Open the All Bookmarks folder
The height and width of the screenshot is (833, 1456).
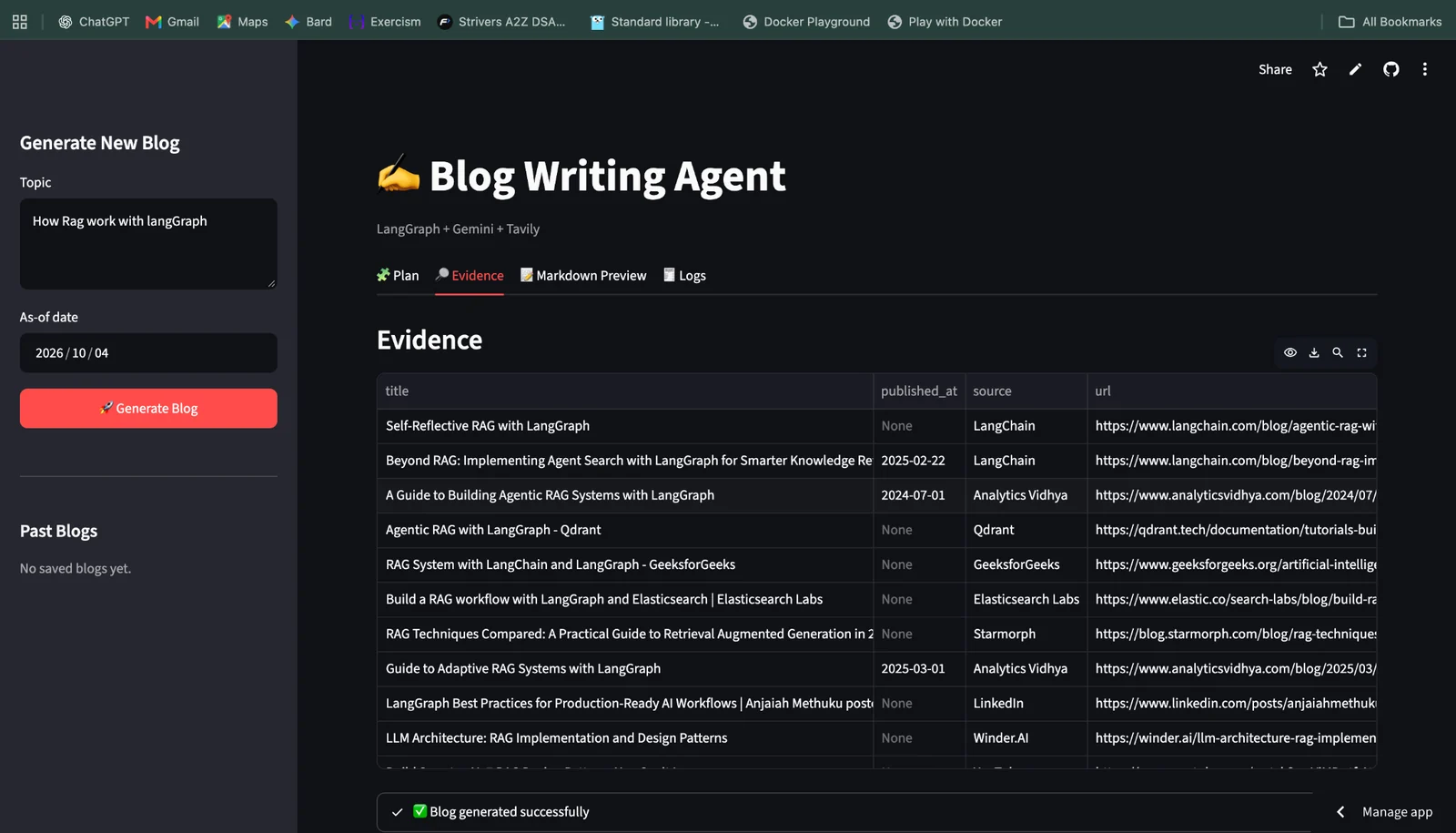(x=1390, y=22)
